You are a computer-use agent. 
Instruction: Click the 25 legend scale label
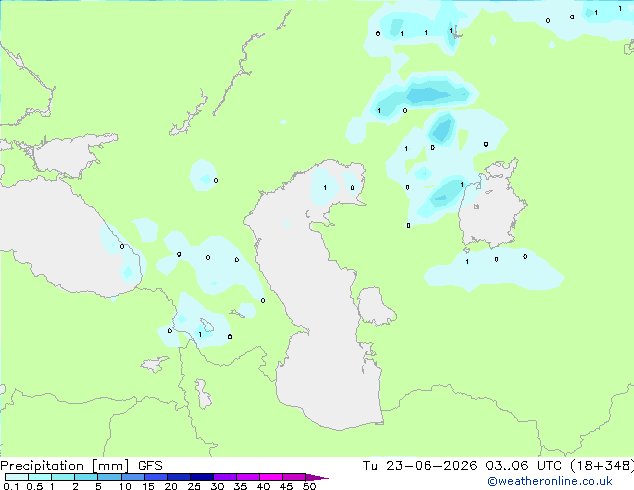194,486
